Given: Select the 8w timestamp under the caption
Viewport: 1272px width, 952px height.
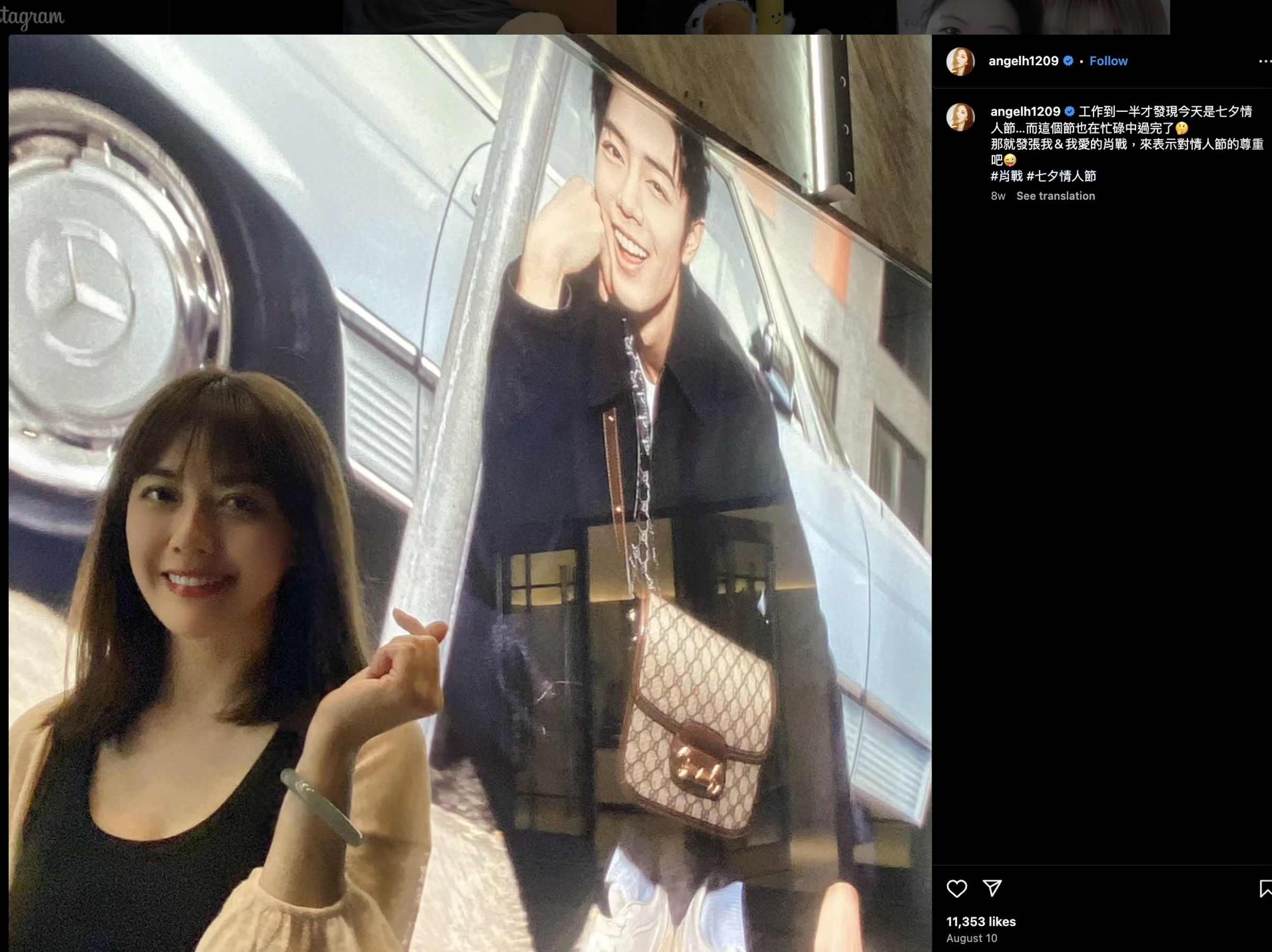Looking at the screenshot, I should click(x=997, y=196).
